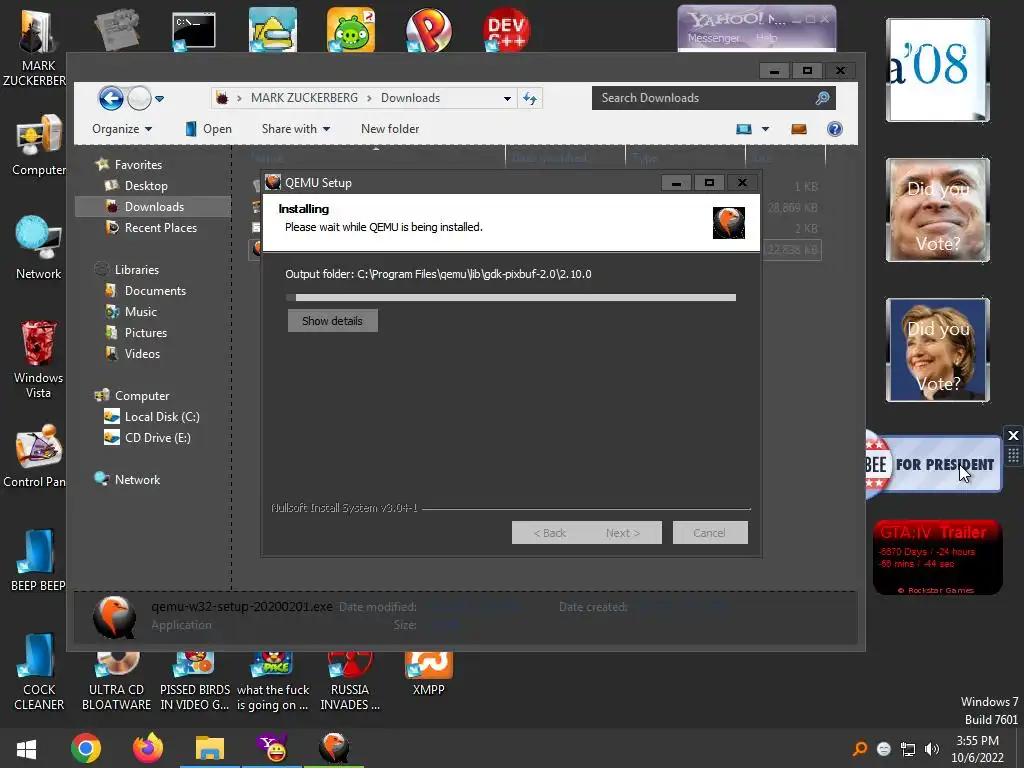Open the Control Panel desktop icon
Screen dimensions: 1024x768
pos(37,456)
